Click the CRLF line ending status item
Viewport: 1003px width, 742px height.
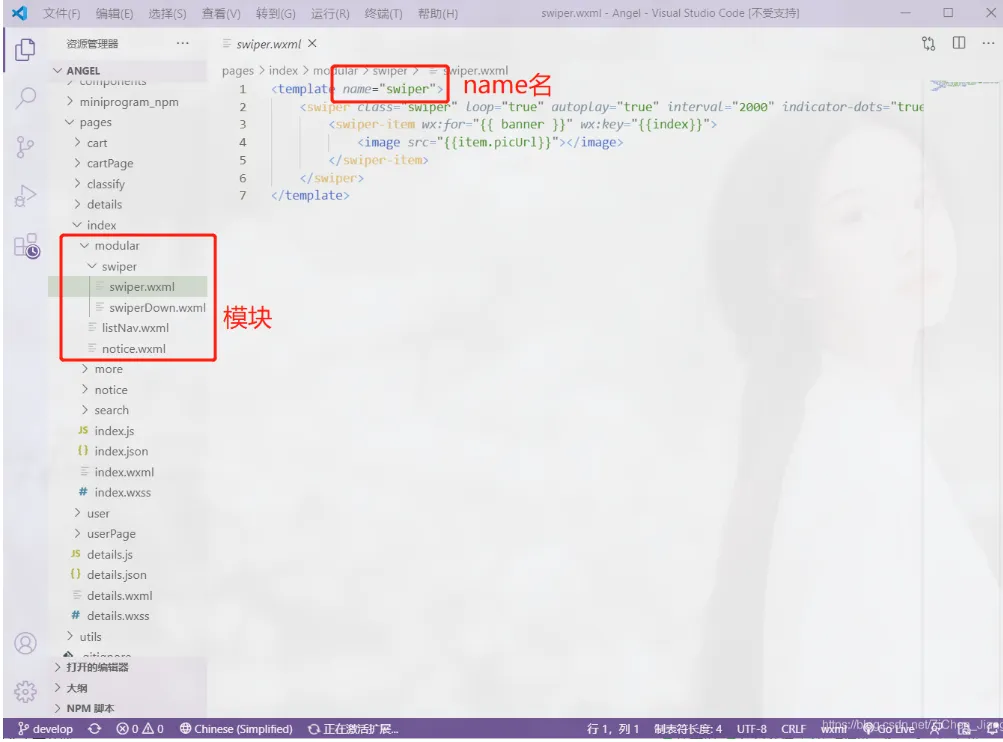click(x=793, y=729)
